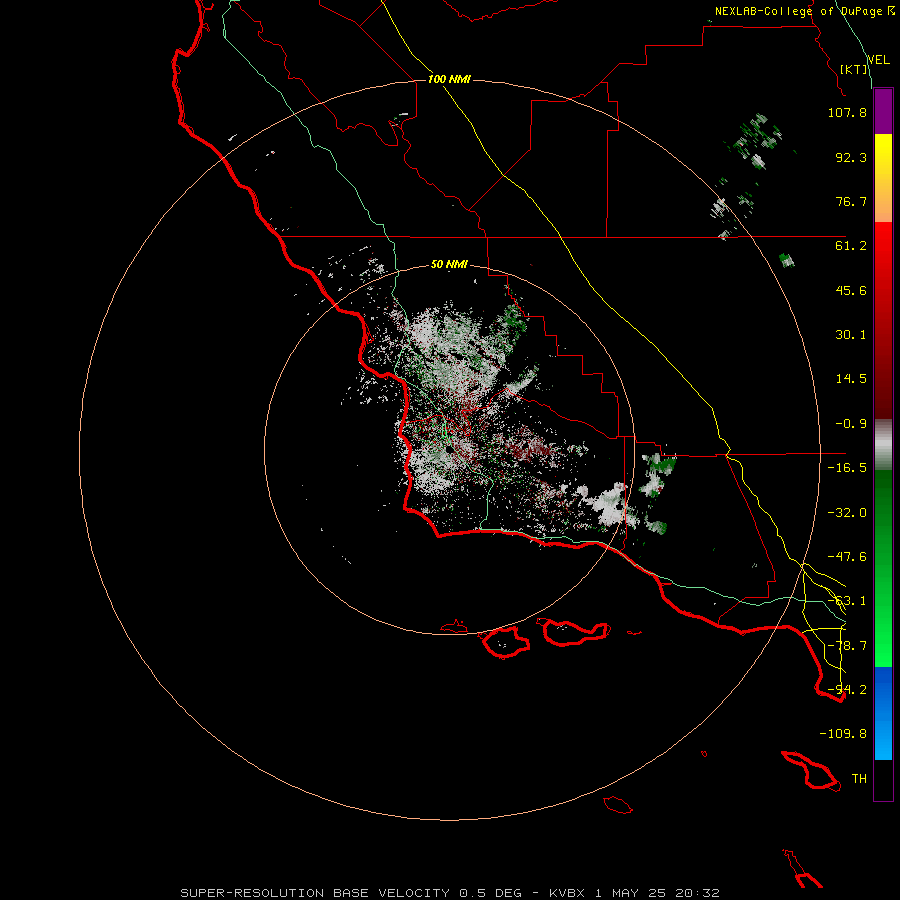Click the VEL legend title
Screen dimensions: 900x900
pyautogui.click(x=878, y=60)
